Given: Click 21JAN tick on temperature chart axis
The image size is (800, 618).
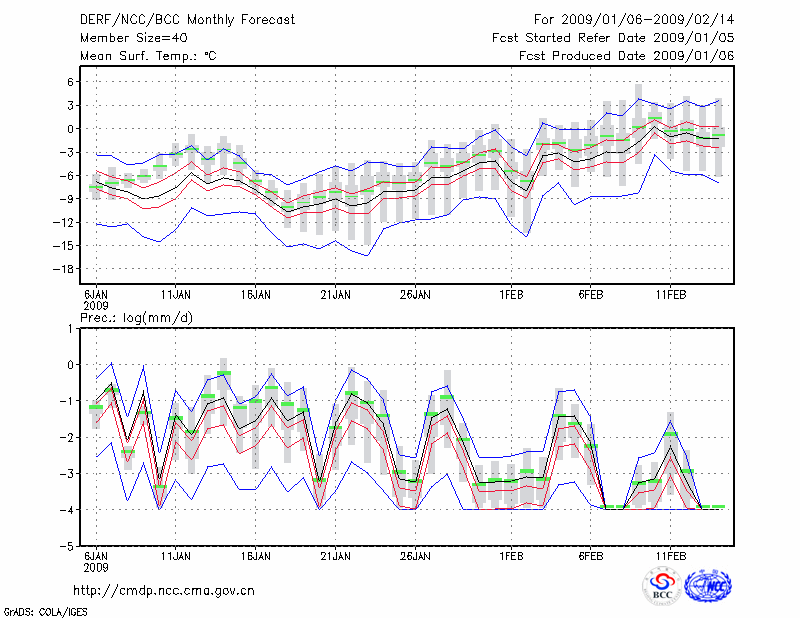Looking at the screenshot, I should (335, 295).
